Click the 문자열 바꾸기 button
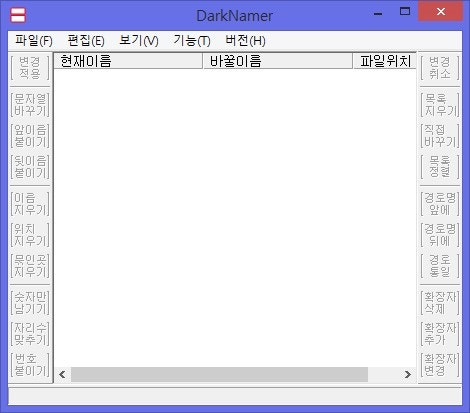 coord(30,105)
